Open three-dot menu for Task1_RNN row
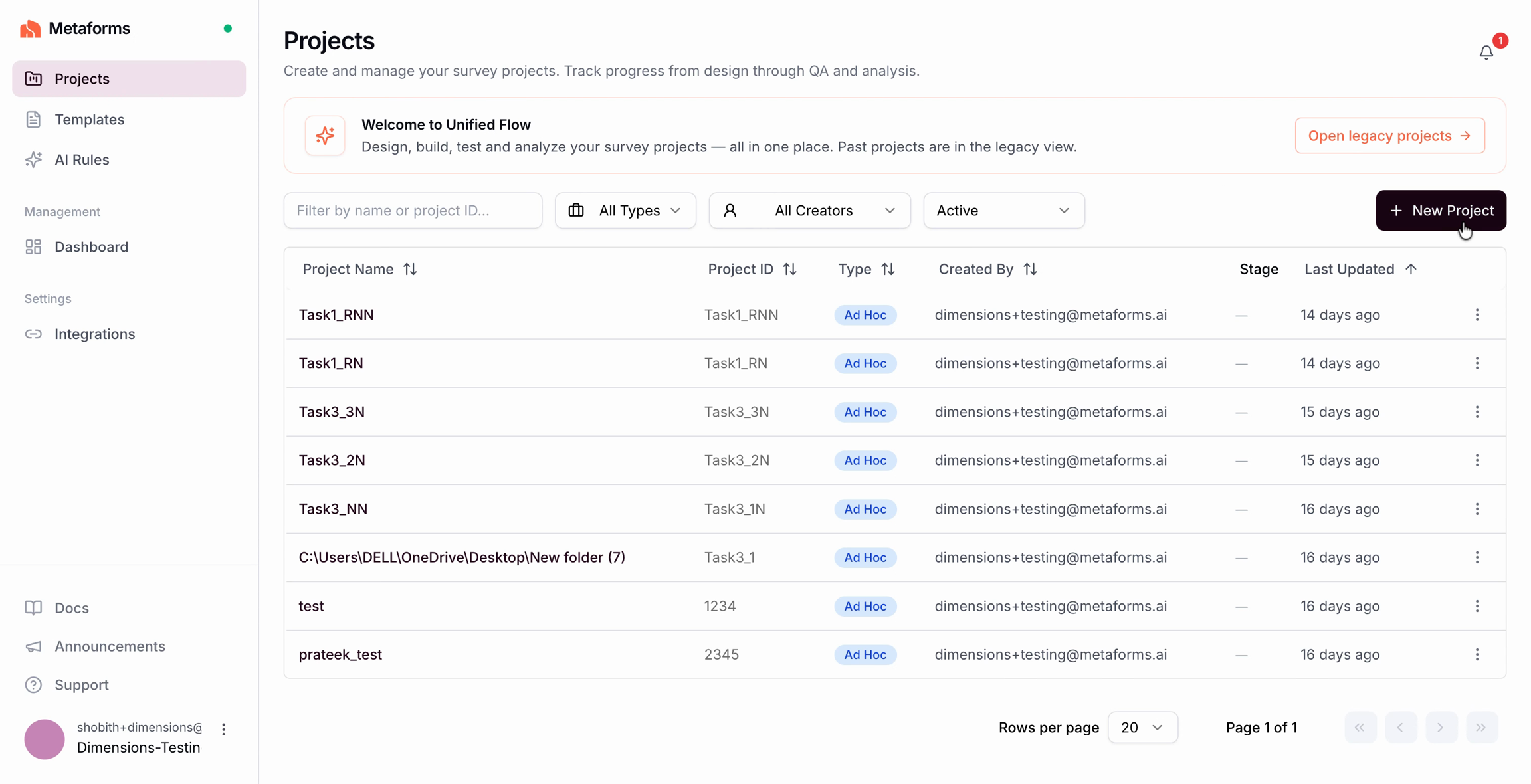 coord(1477,315)
